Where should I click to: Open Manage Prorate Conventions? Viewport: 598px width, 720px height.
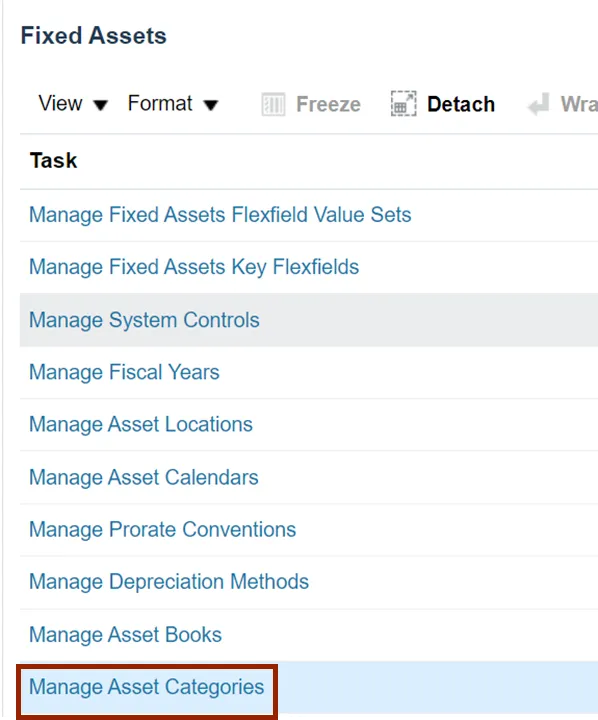click(163, 530)
